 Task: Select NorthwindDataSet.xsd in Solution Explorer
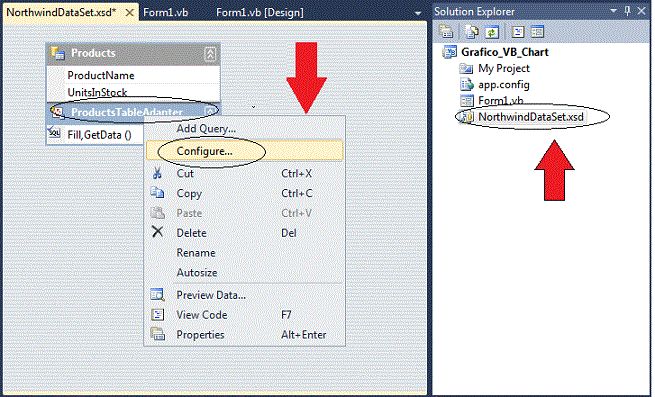click(x=531, y=117)
